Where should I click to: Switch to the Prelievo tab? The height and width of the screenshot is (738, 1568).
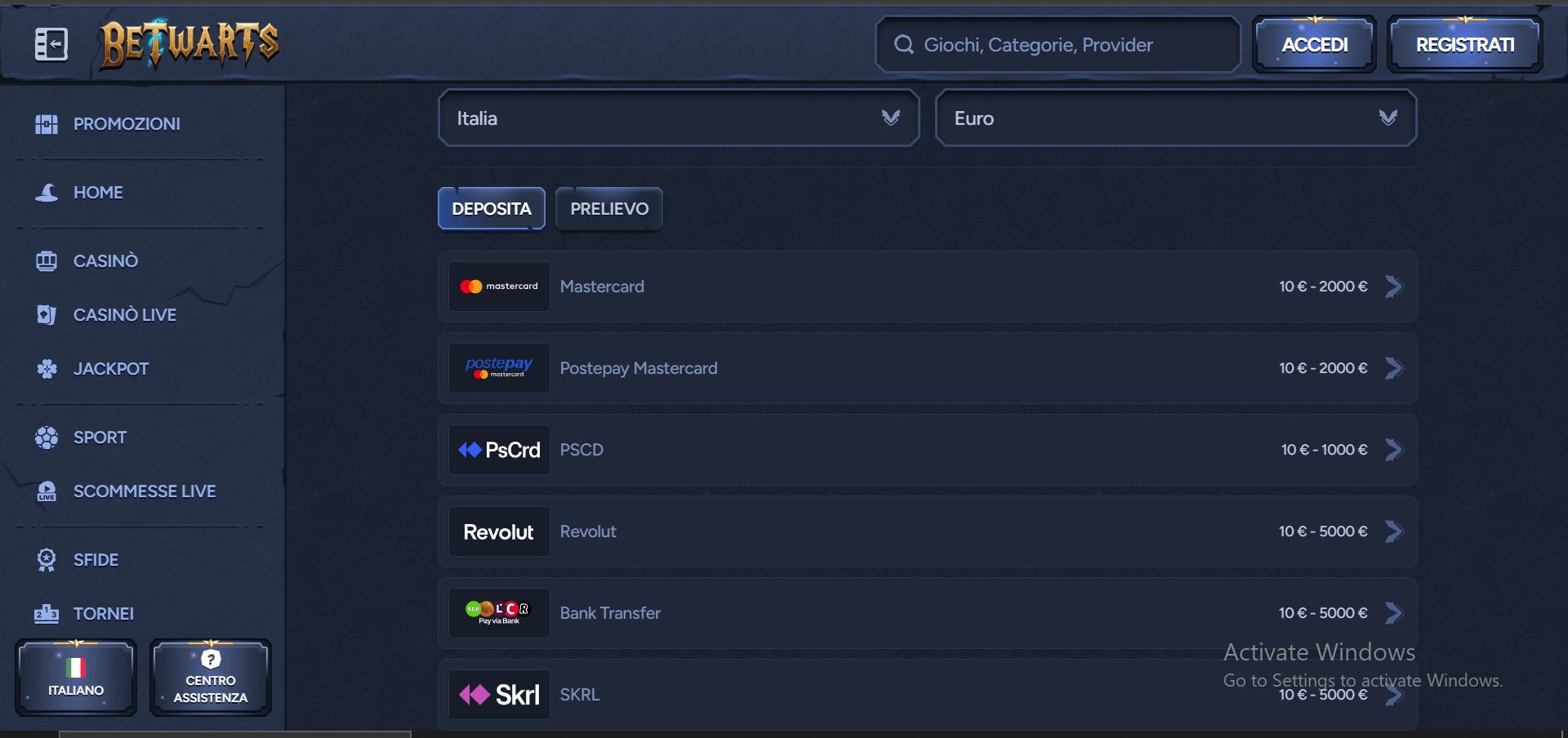pos(609,209)
